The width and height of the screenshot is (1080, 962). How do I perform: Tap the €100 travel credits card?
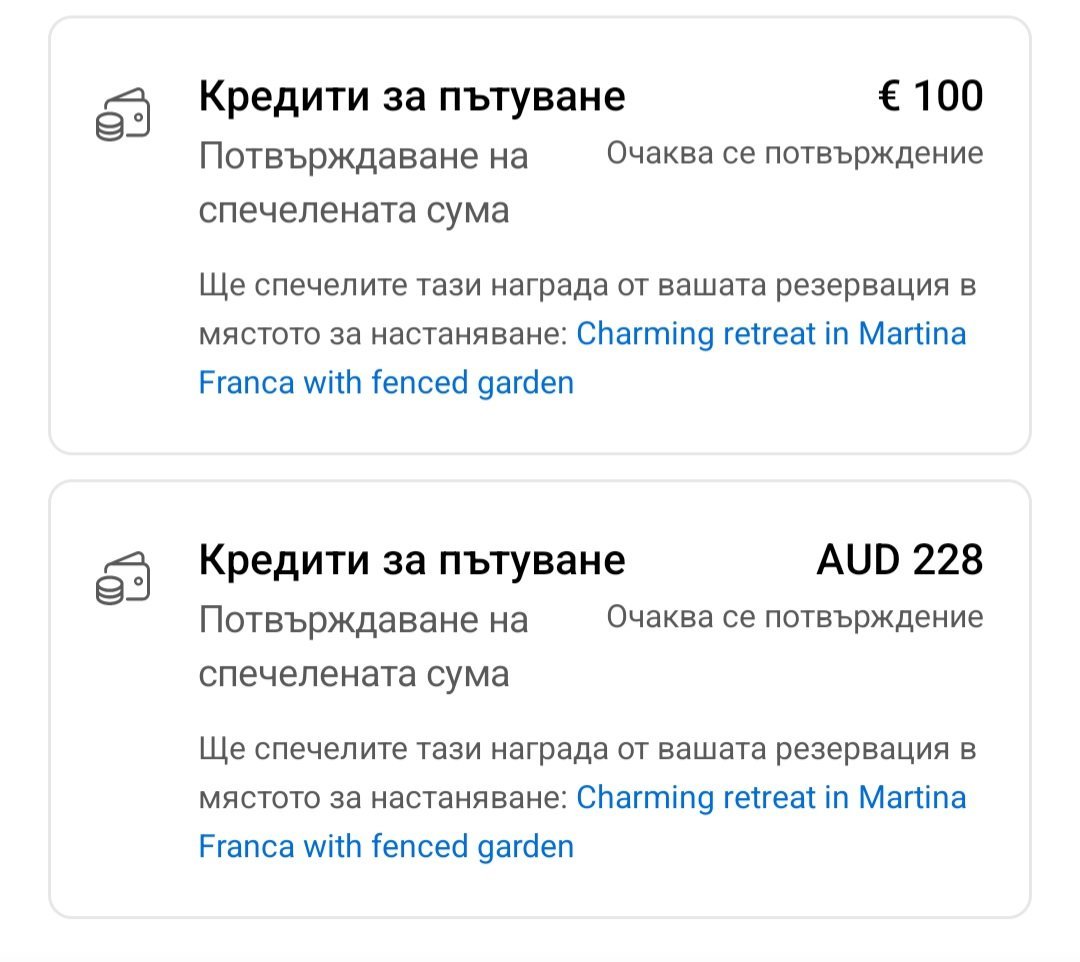540,236
